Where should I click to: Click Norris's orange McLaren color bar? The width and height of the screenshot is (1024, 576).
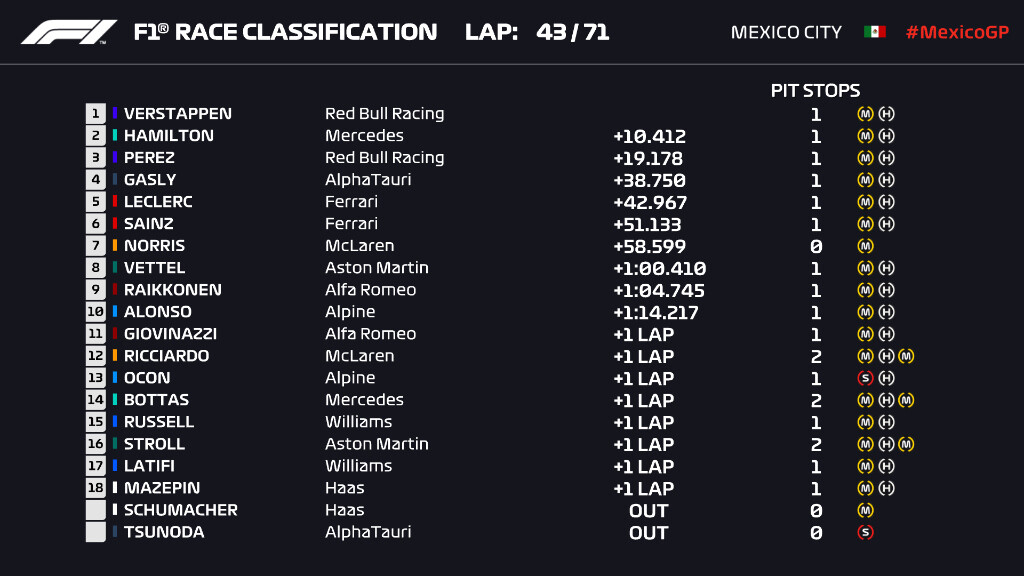click(x=115, y=246)
